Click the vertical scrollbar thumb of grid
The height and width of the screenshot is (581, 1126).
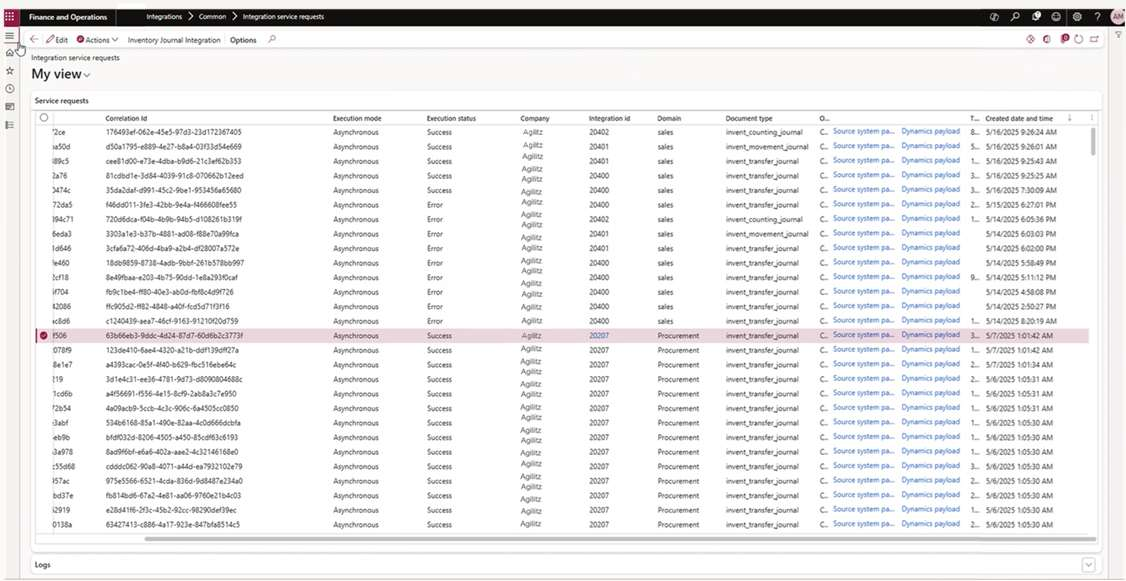(1093, 141)
